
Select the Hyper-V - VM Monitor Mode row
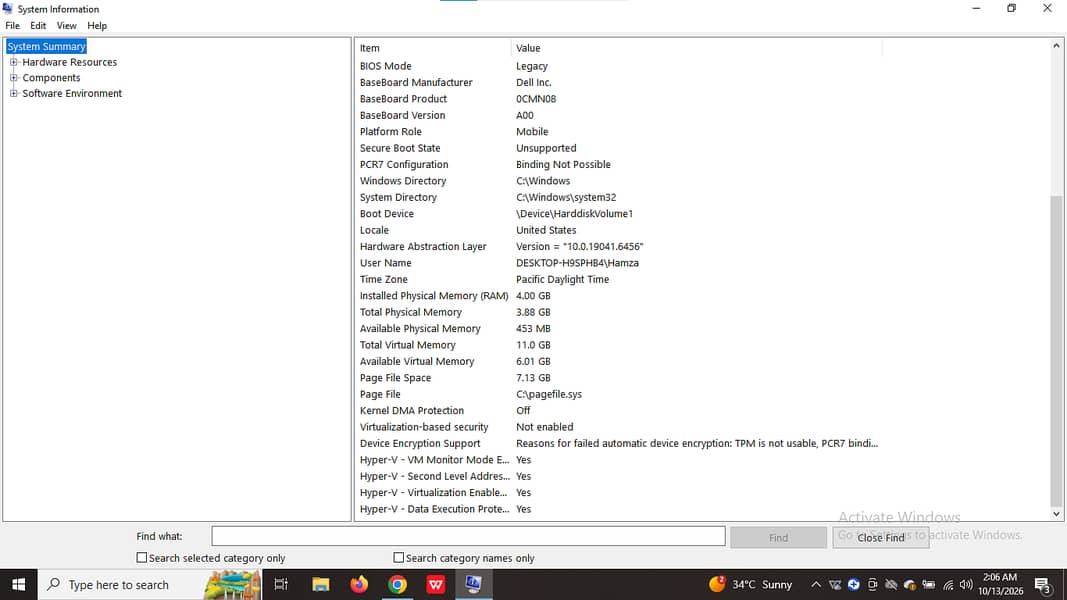619,460
